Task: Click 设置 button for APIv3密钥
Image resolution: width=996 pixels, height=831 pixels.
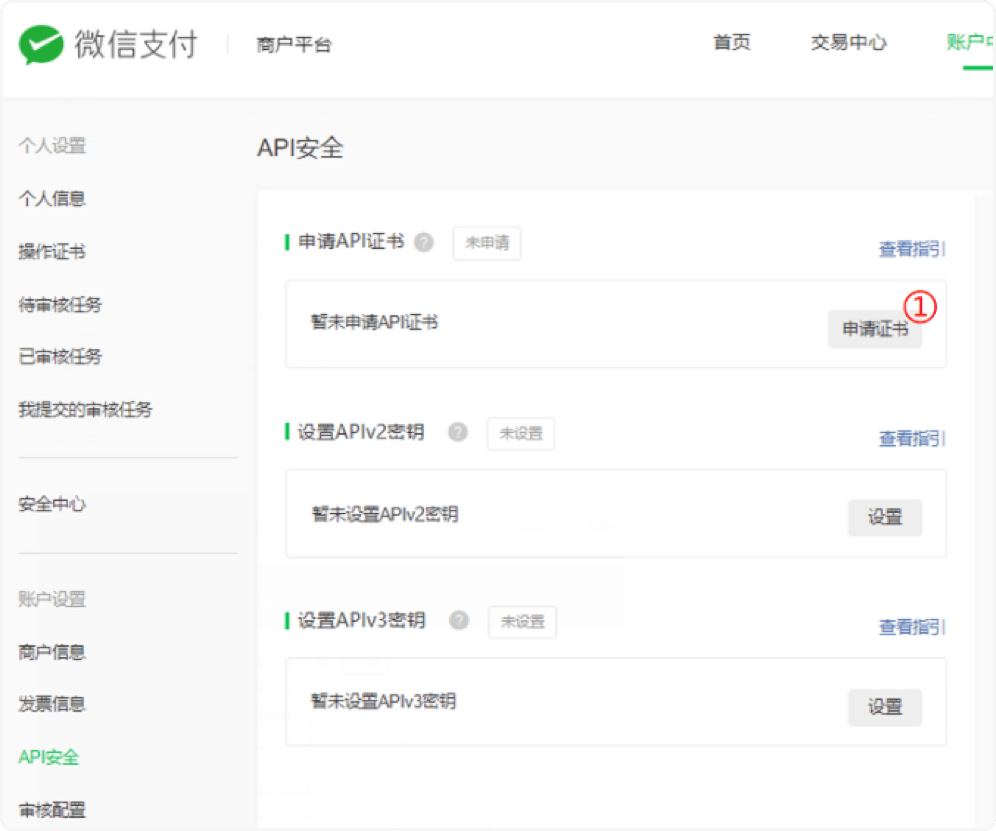Action: [x=885, y=707]
